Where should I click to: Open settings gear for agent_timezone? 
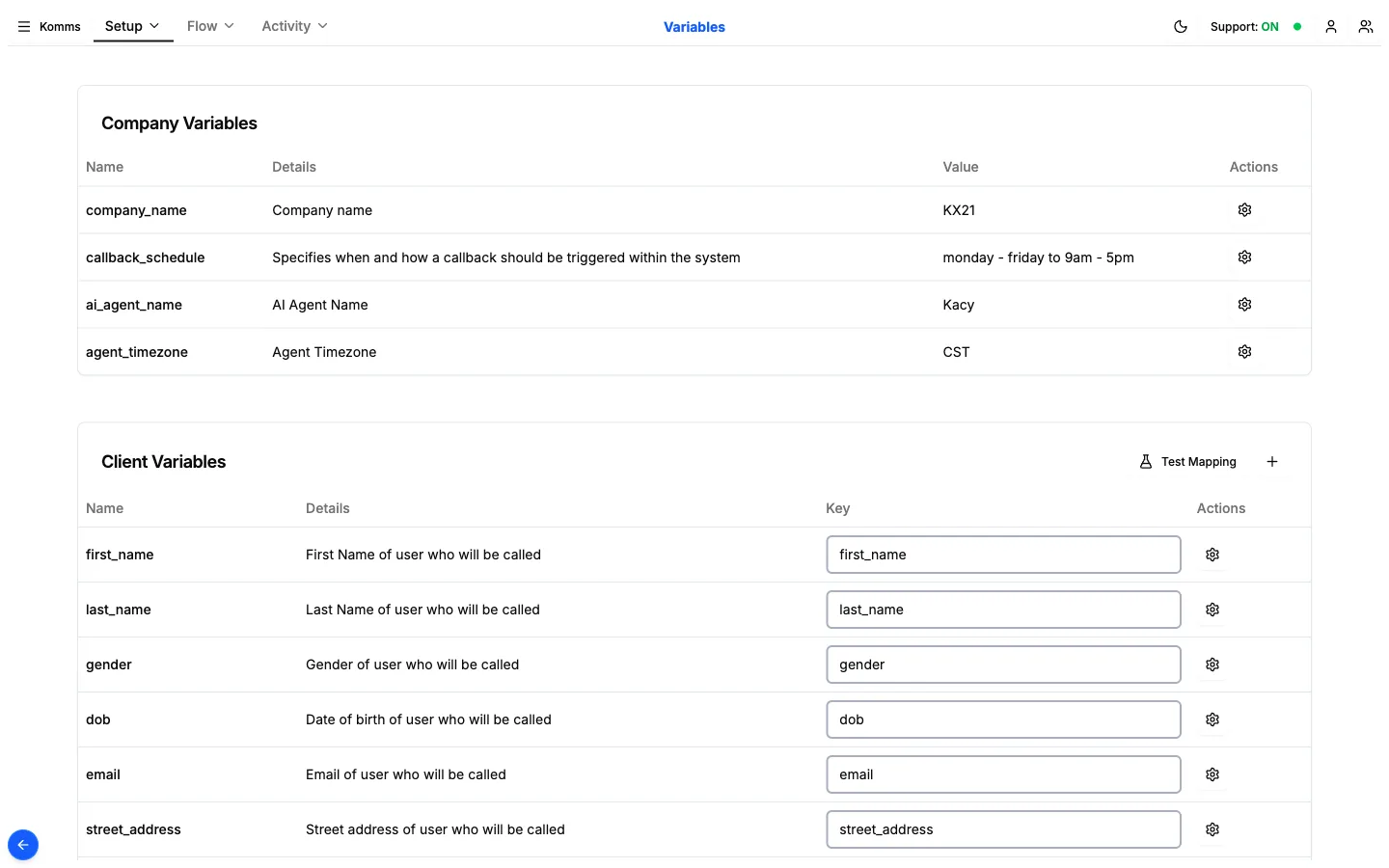1245,352
